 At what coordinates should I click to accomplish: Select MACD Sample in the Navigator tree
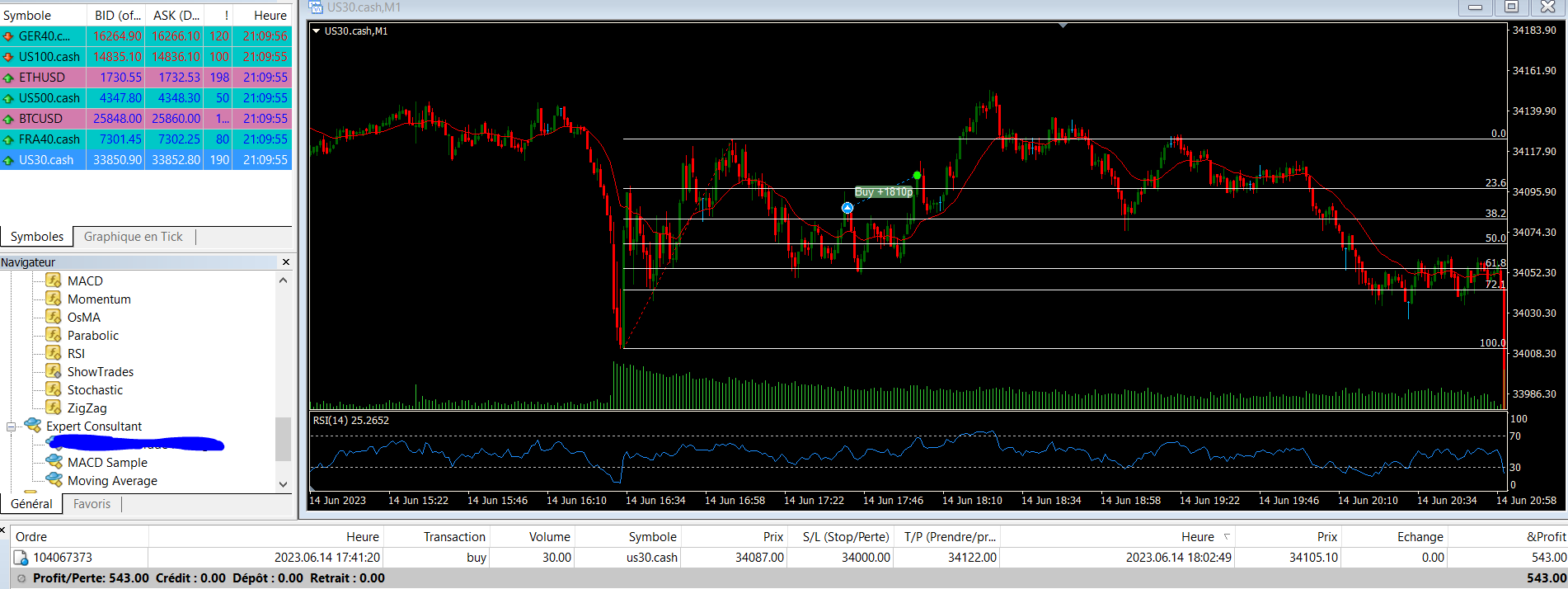point(107,462)
